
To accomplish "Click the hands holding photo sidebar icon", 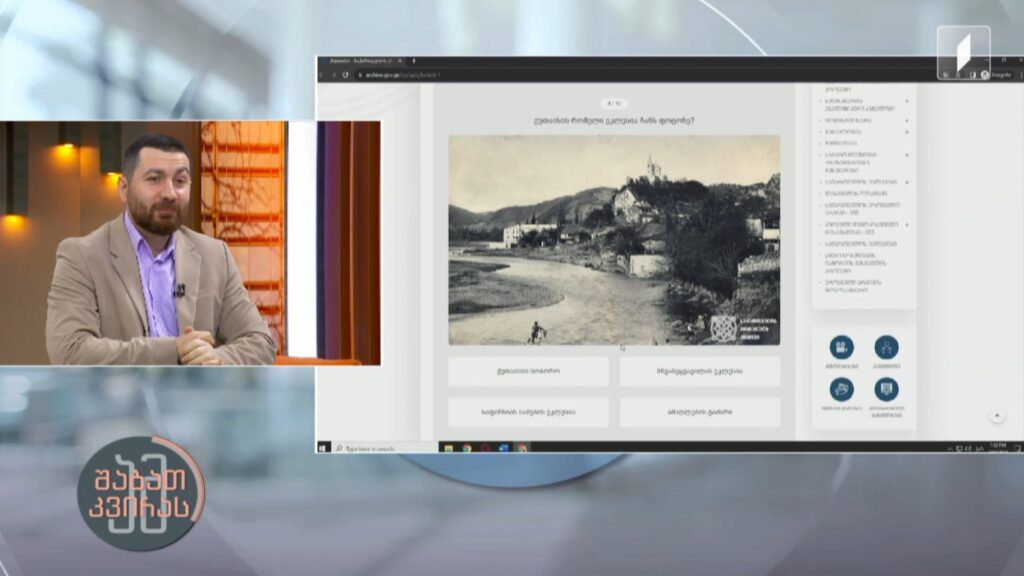I will point(841,390).
